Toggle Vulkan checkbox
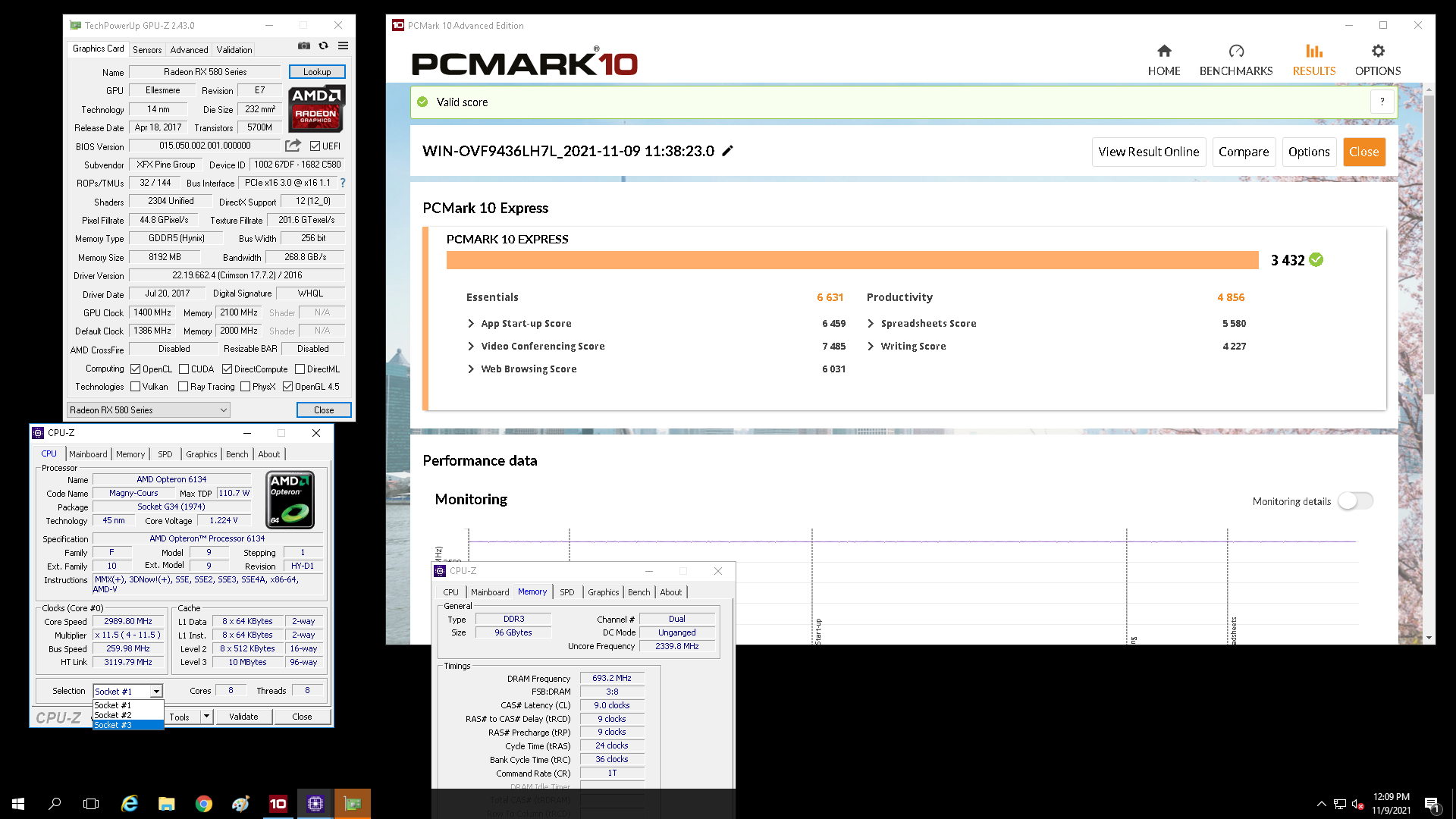The height and width of the screenshot is (819, 1456). click(x=136, y=387)
